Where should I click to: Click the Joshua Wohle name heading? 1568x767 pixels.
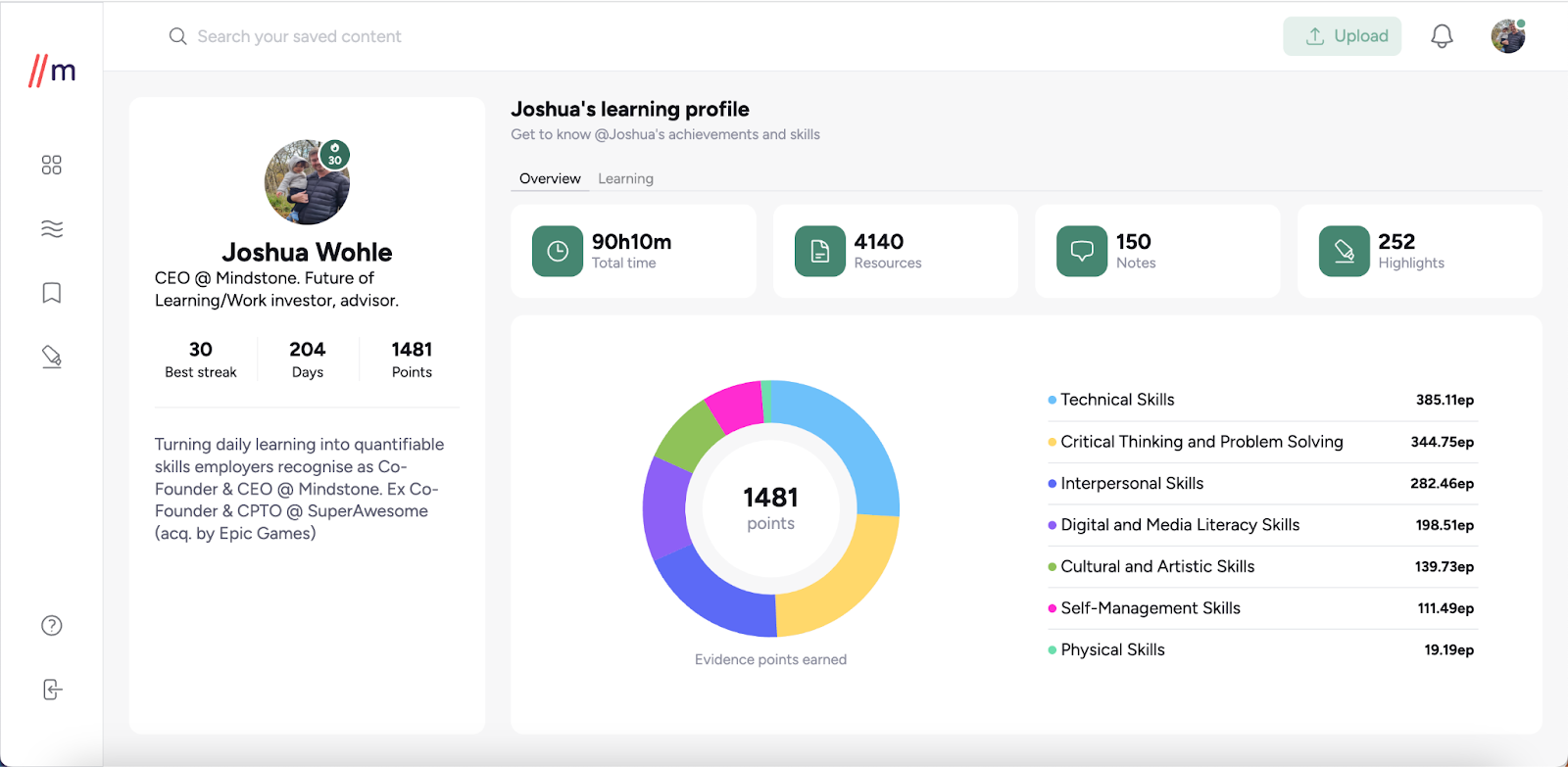click(x=307, y=253)
